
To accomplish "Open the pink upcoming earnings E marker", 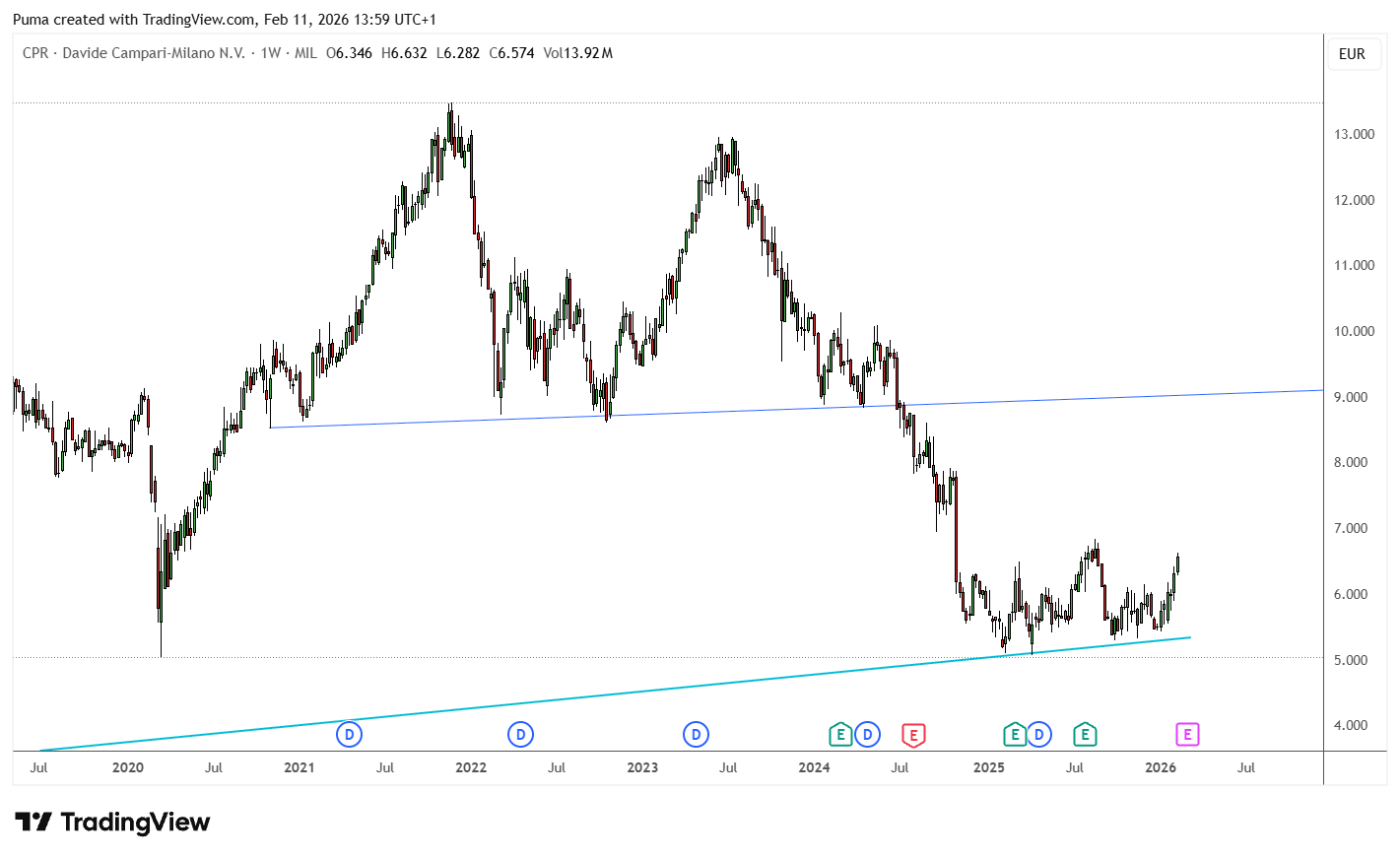I will click(1187, 734).
